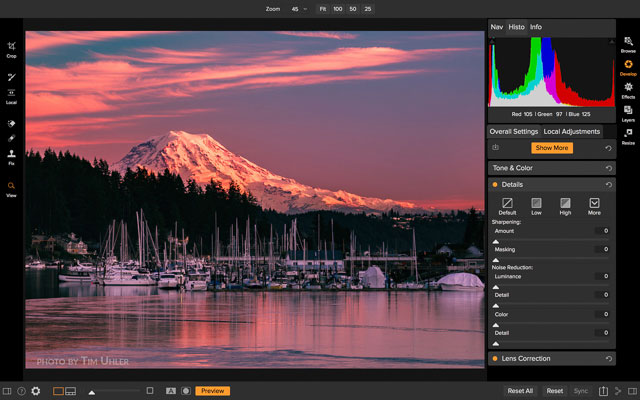Click the Reset All button
Viewport: 640px width, 400px height.
[x=520, y=391]
